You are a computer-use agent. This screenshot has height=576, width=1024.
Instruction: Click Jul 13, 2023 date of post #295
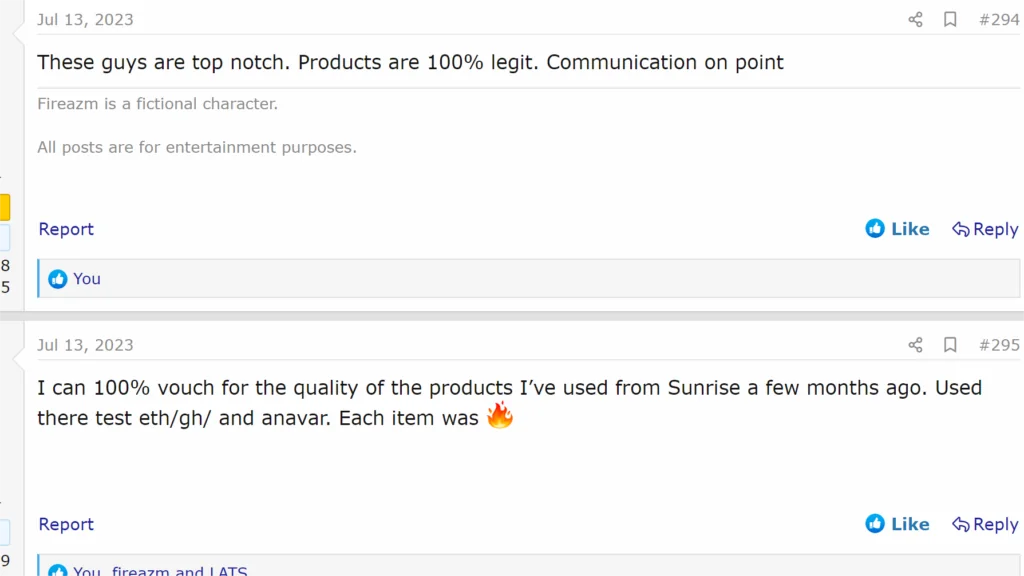point(85,345)
